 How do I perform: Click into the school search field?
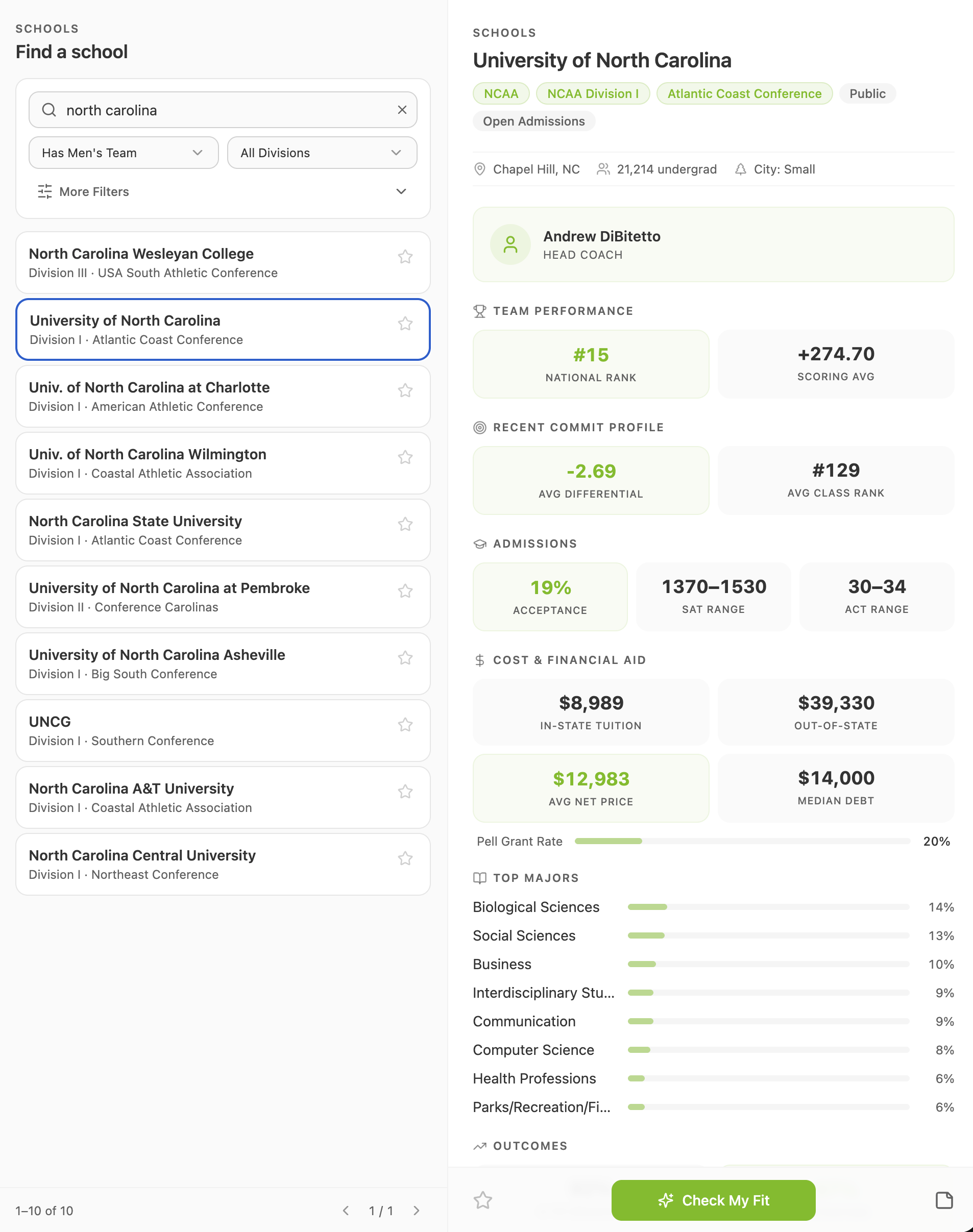click(223, 110)
